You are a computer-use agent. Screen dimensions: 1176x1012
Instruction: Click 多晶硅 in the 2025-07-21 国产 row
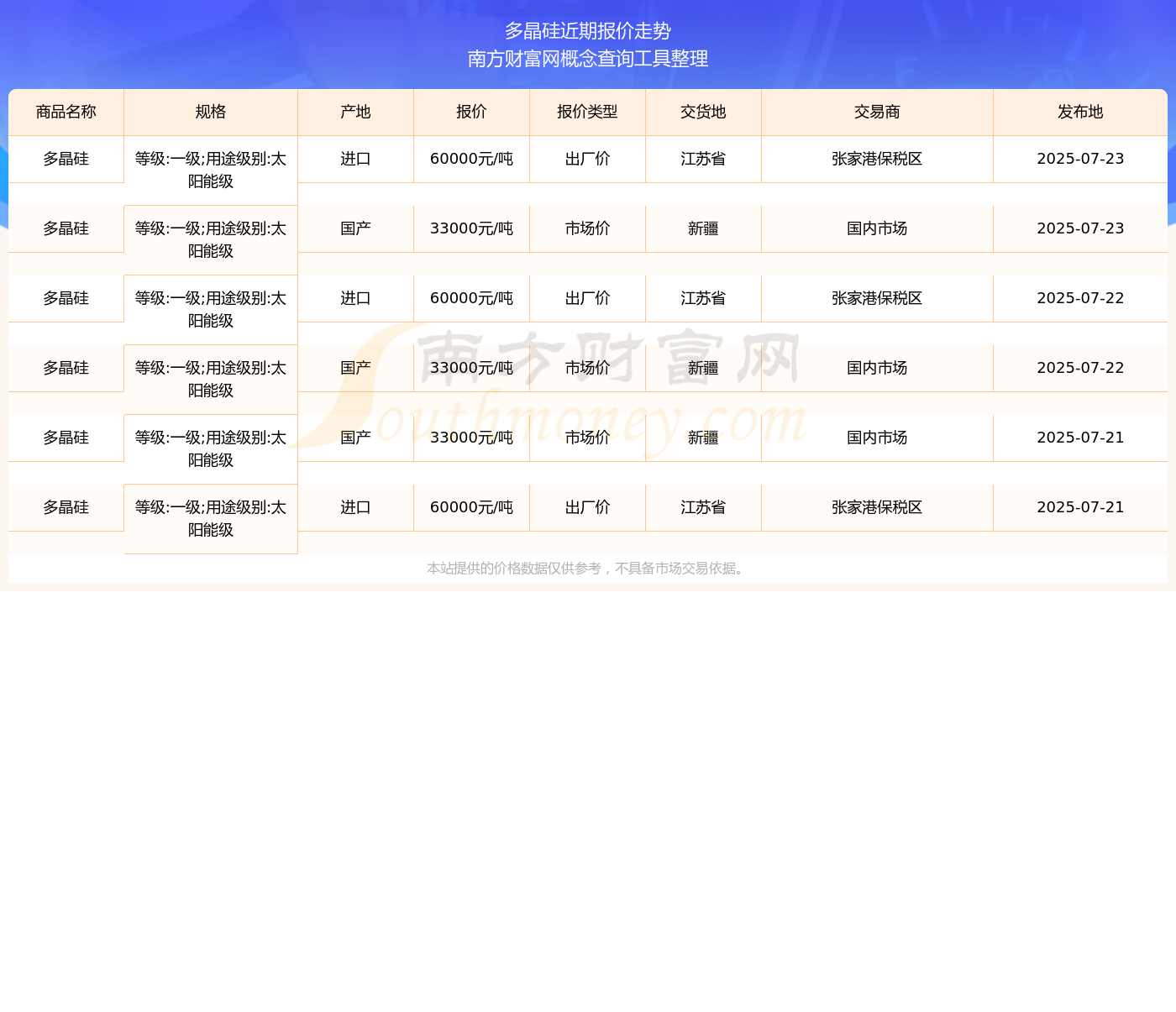(66, 438)
